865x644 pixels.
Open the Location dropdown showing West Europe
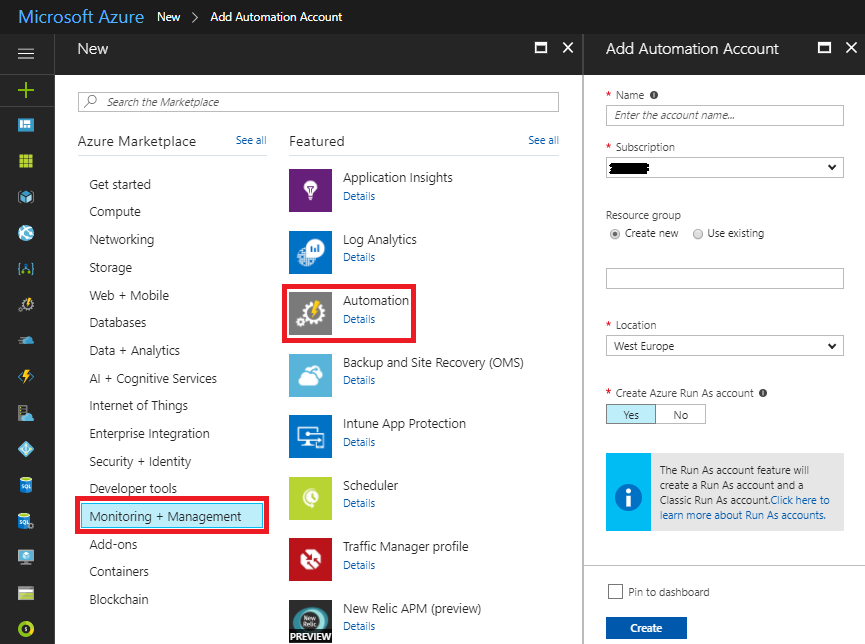(x=724, y=345)
